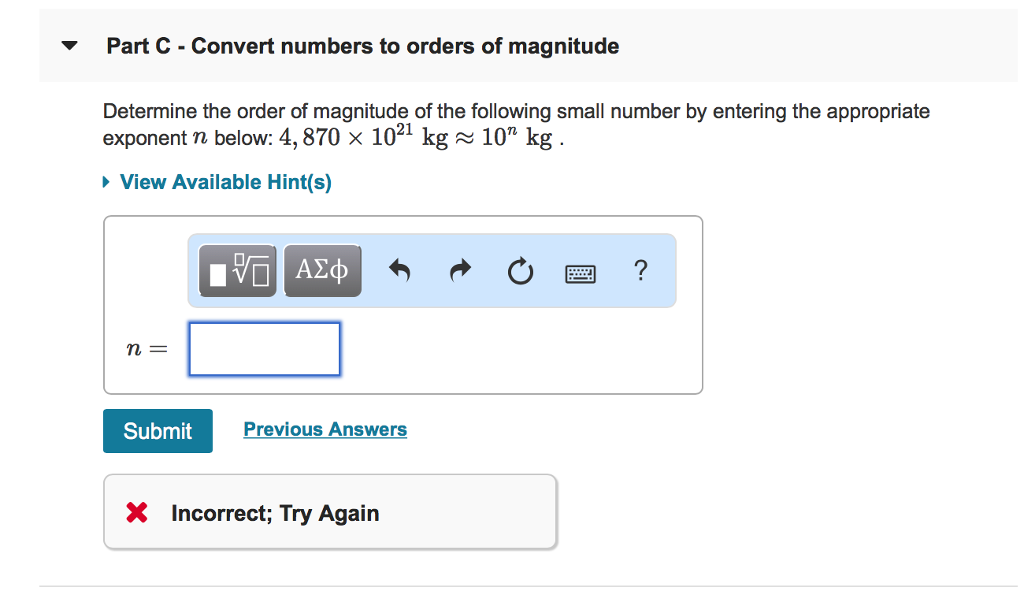The height and width of the screenshot is (591, 1024).
Task: Collapse Part C using the disclosure triangle
Action: [69, 45]
